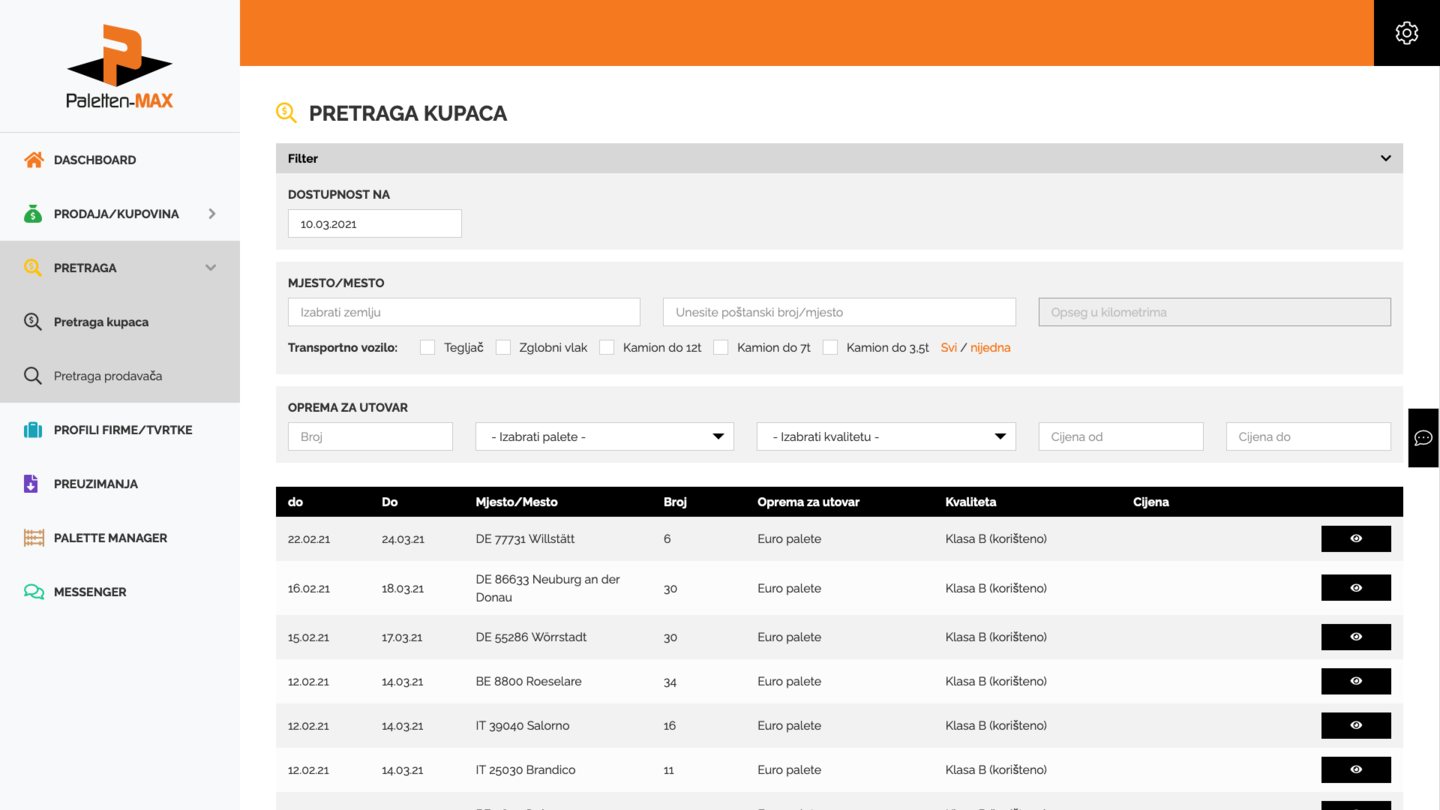View details of DE 77731 Willstätt row

tap(1355, 539)
